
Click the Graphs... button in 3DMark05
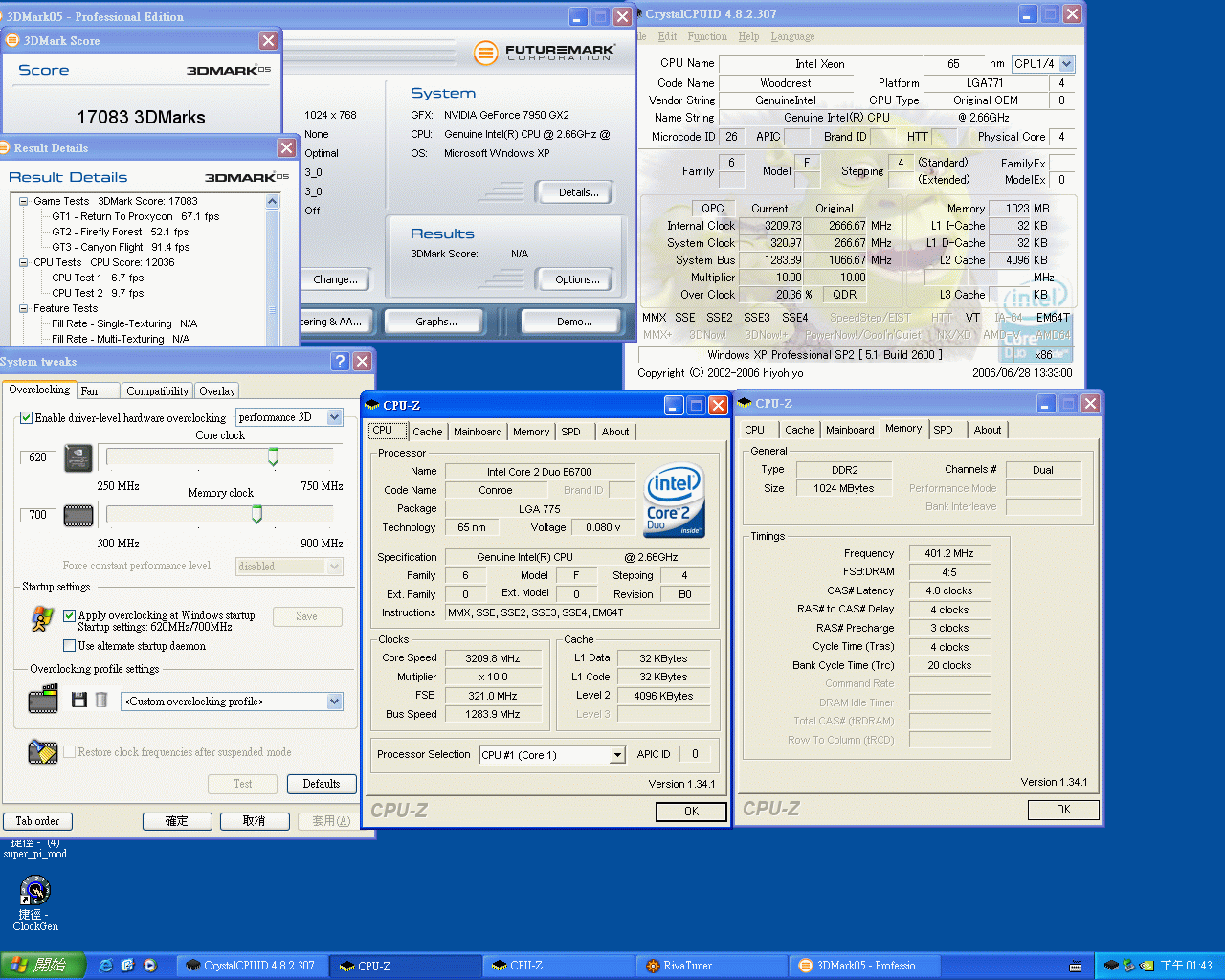[x=435, y=322]
